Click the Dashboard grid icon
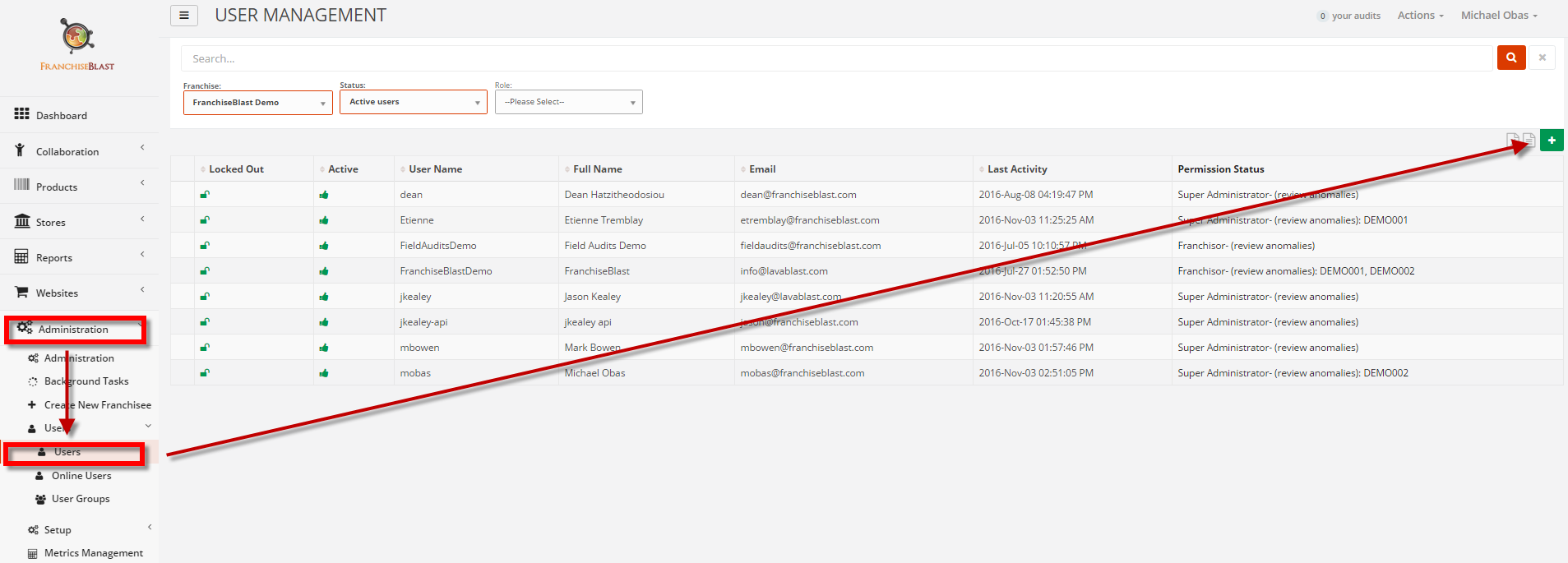1568x563 pixels. 22,114
